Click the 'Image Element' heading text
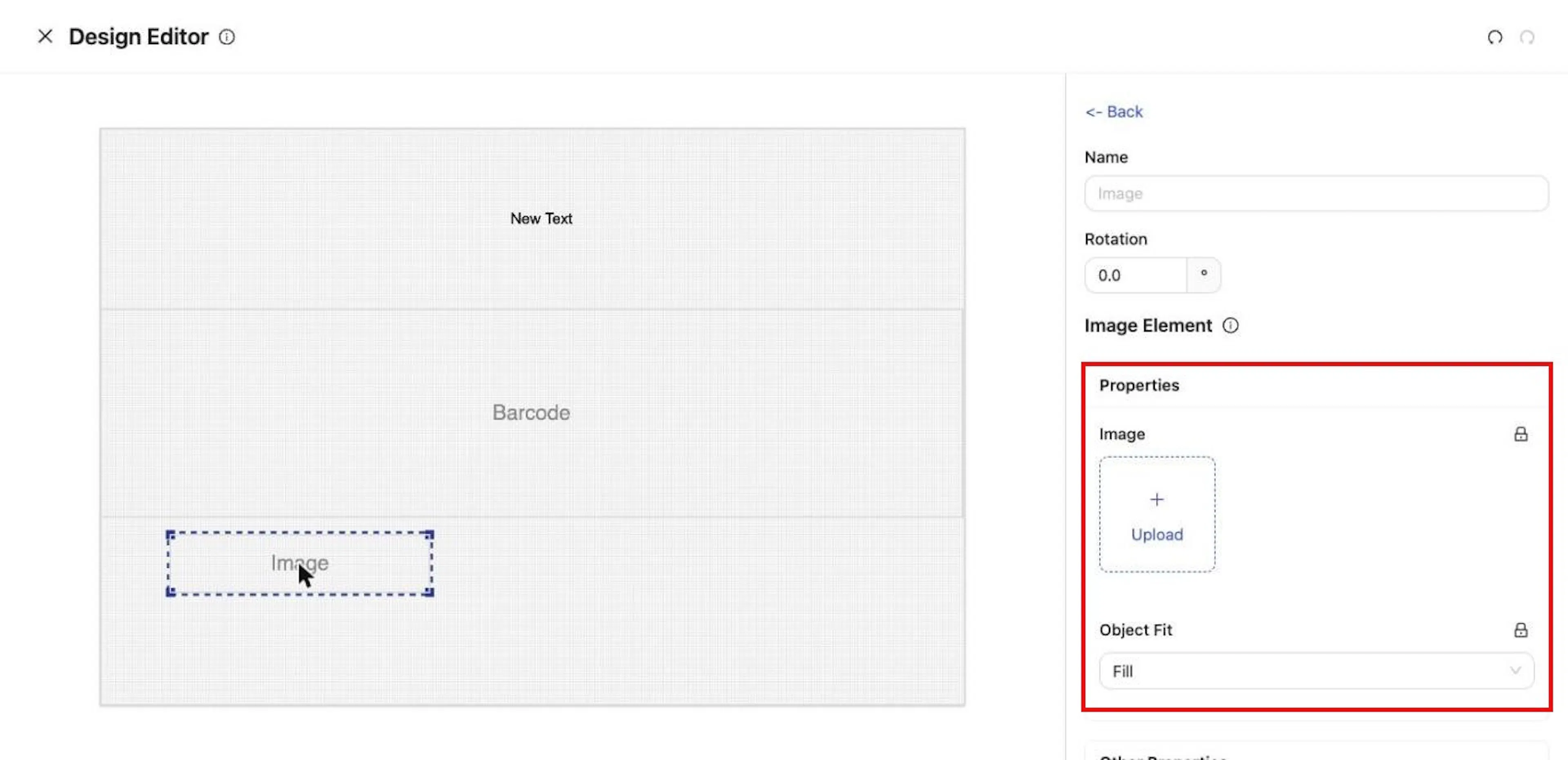Viewport: 1568px width, 760px height. (x=1148, y=326)
